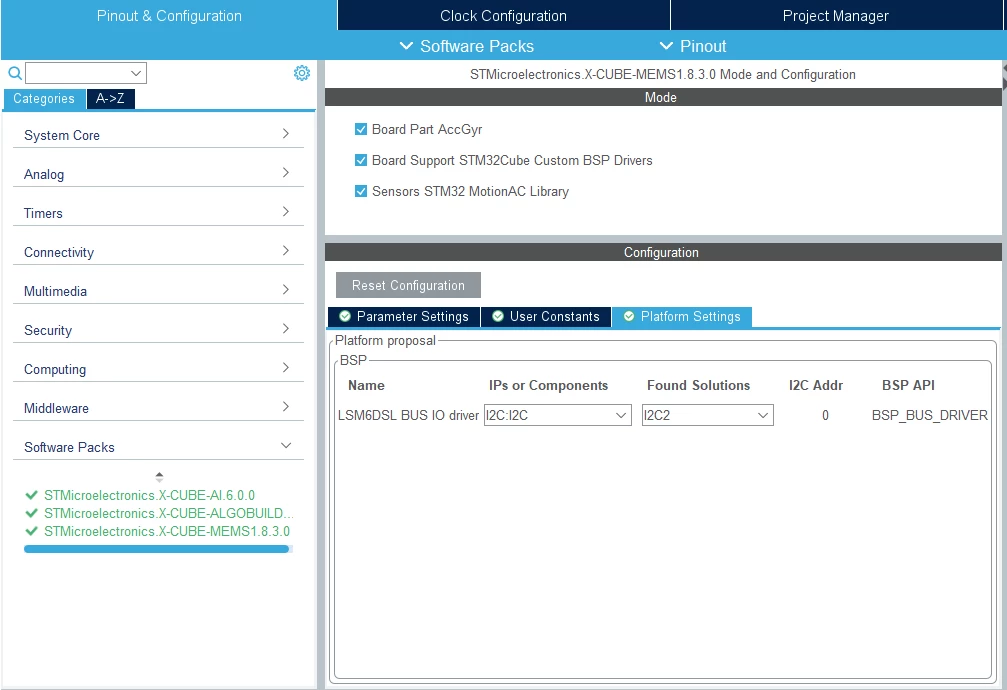Expand Timers category

158,213
